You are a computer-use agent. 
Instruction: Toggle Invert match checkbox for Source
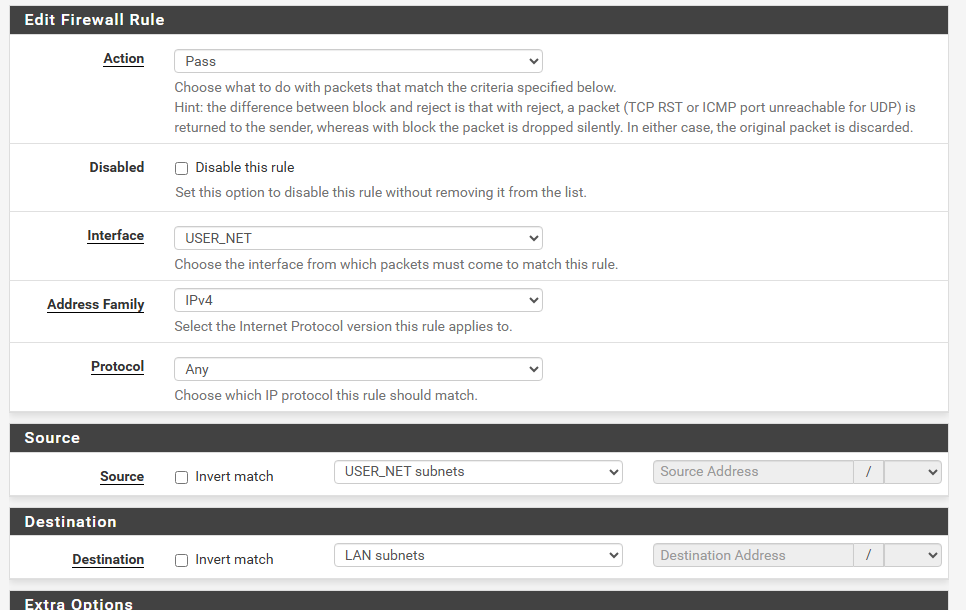point(182,477)
